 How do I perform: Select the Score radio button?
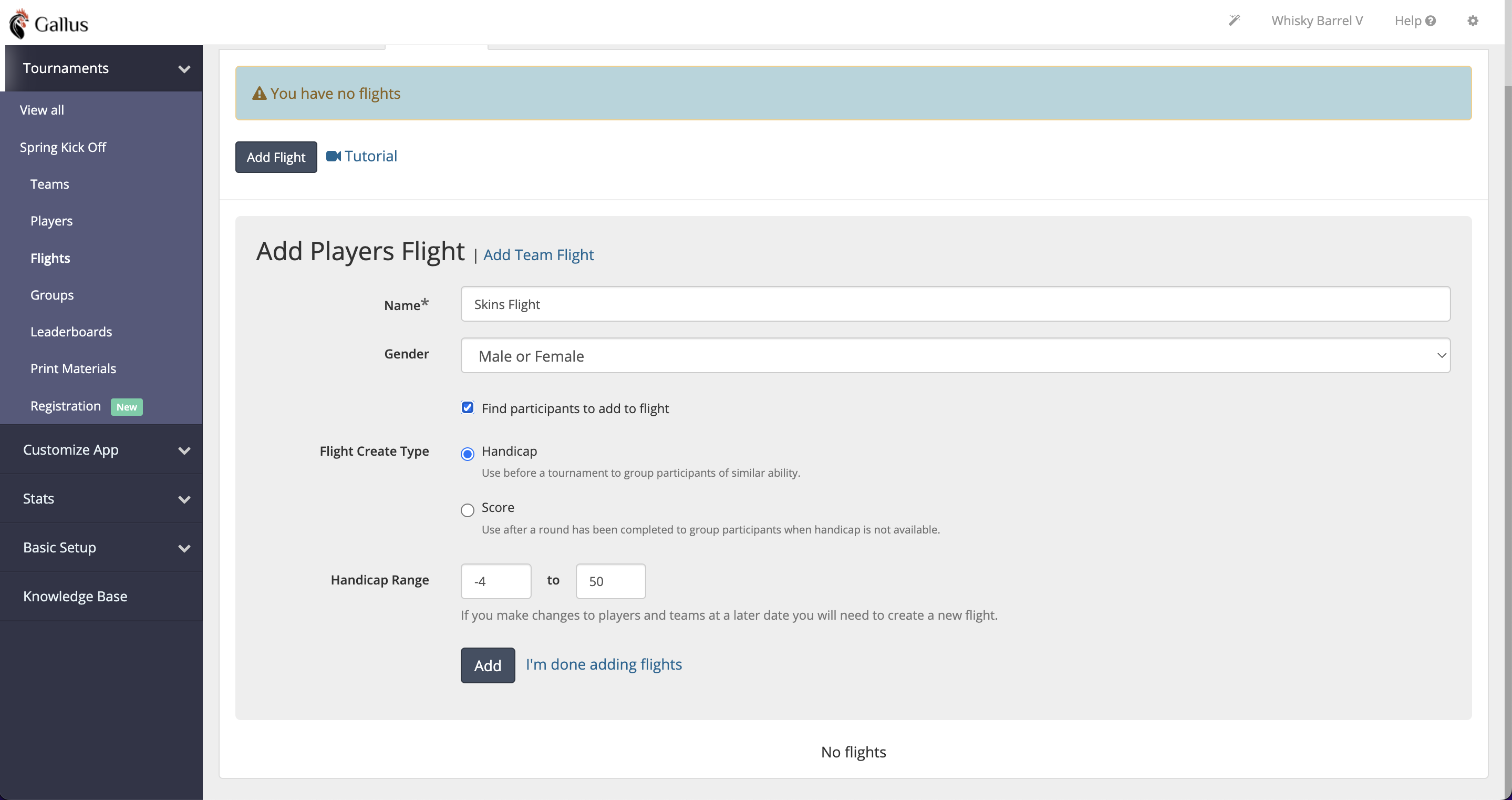click(467, 510)
